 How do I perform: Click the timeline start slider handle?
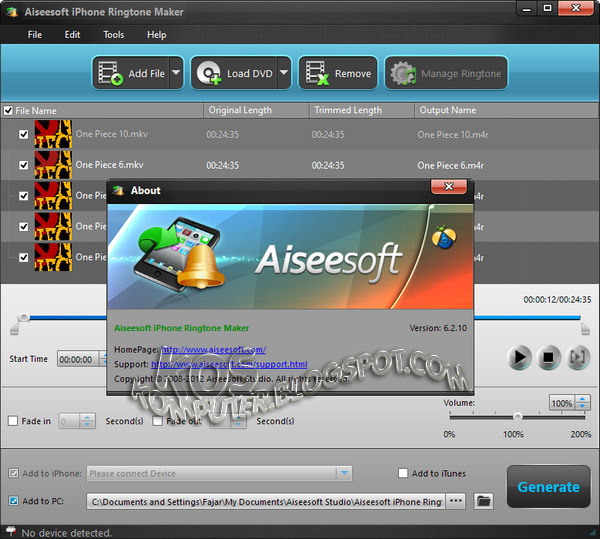tap(24, 317)
